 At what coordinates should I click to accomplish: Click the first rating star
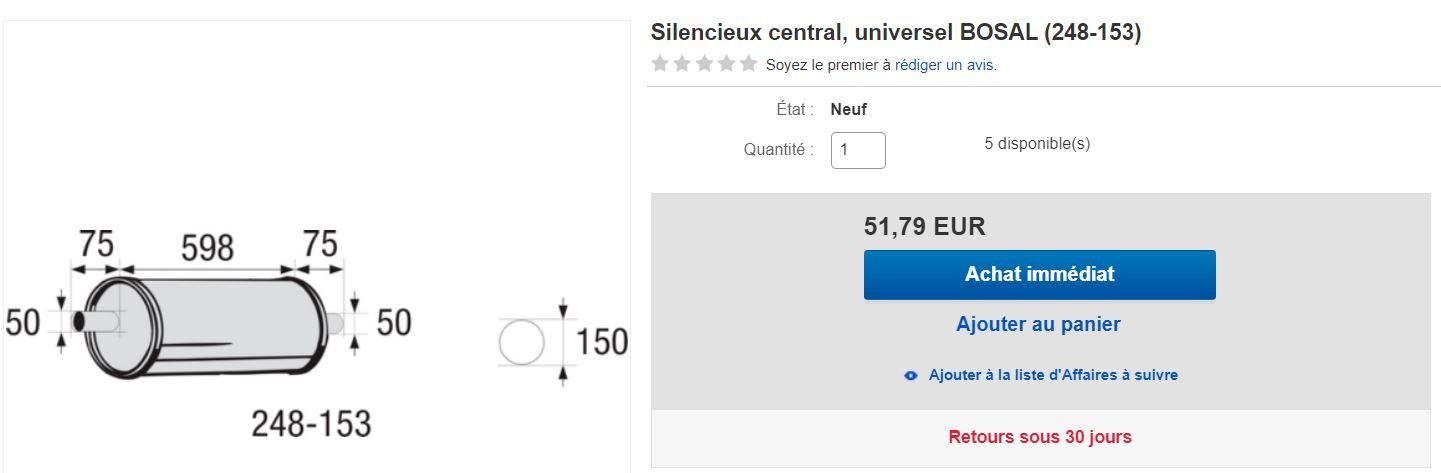tap(660, 64)
